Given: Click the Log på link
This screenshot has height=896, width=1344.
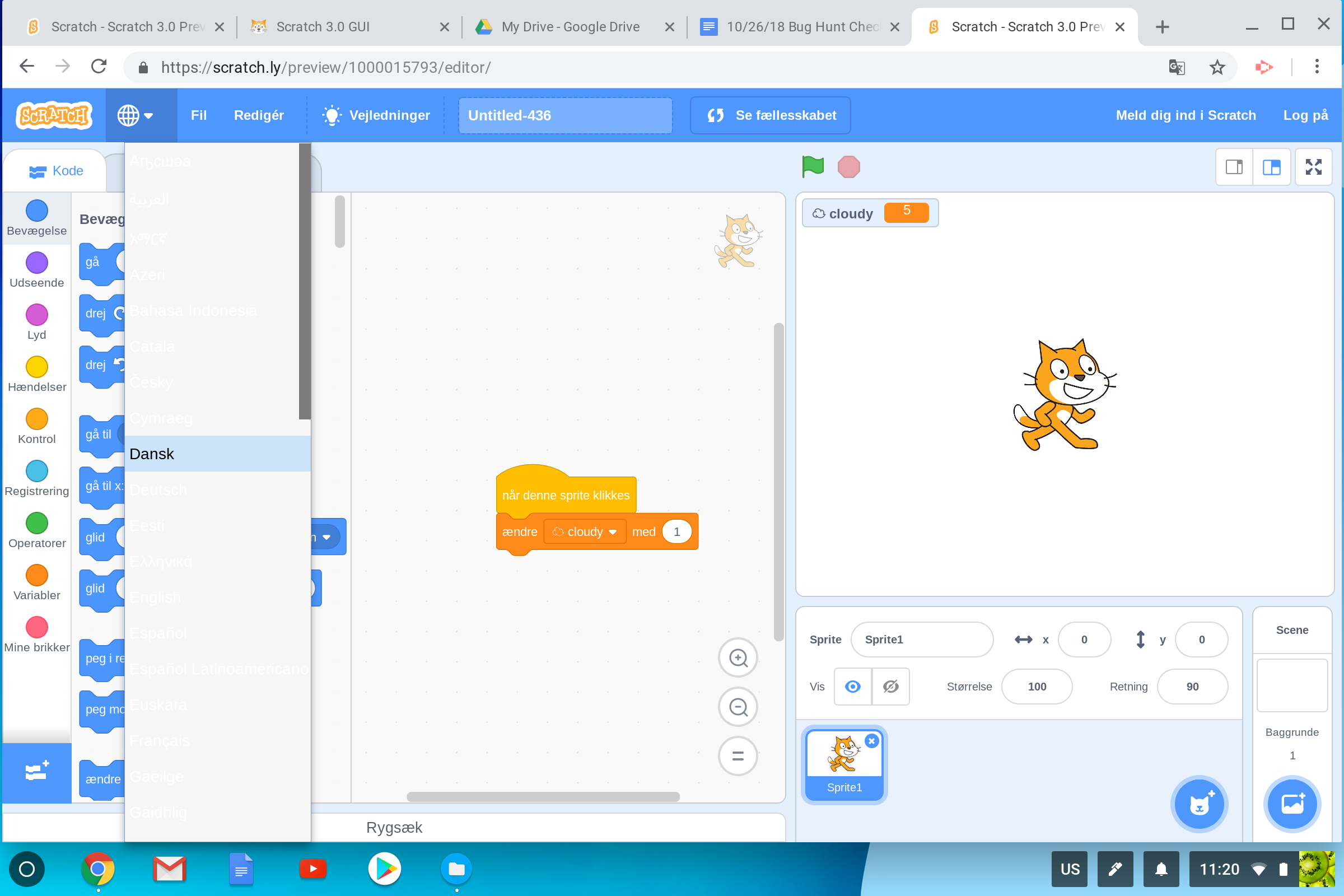Looking at the screenshot, I should point(1306,115).
